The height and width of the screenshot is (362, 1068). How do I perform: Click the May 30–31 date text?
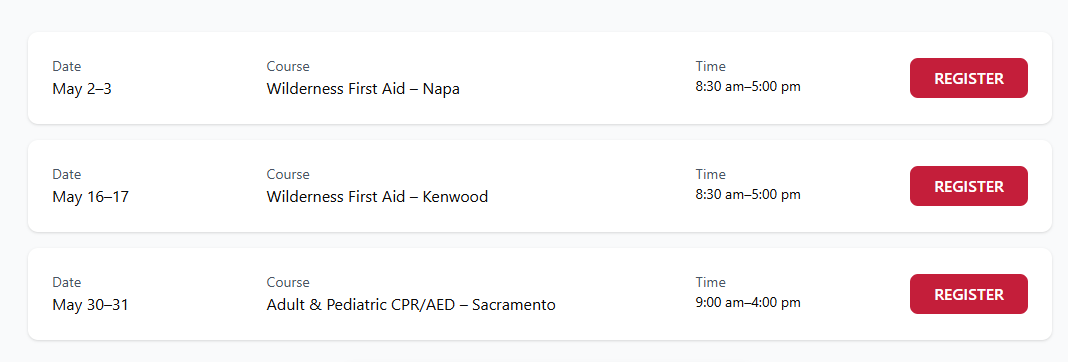(91, 305)
